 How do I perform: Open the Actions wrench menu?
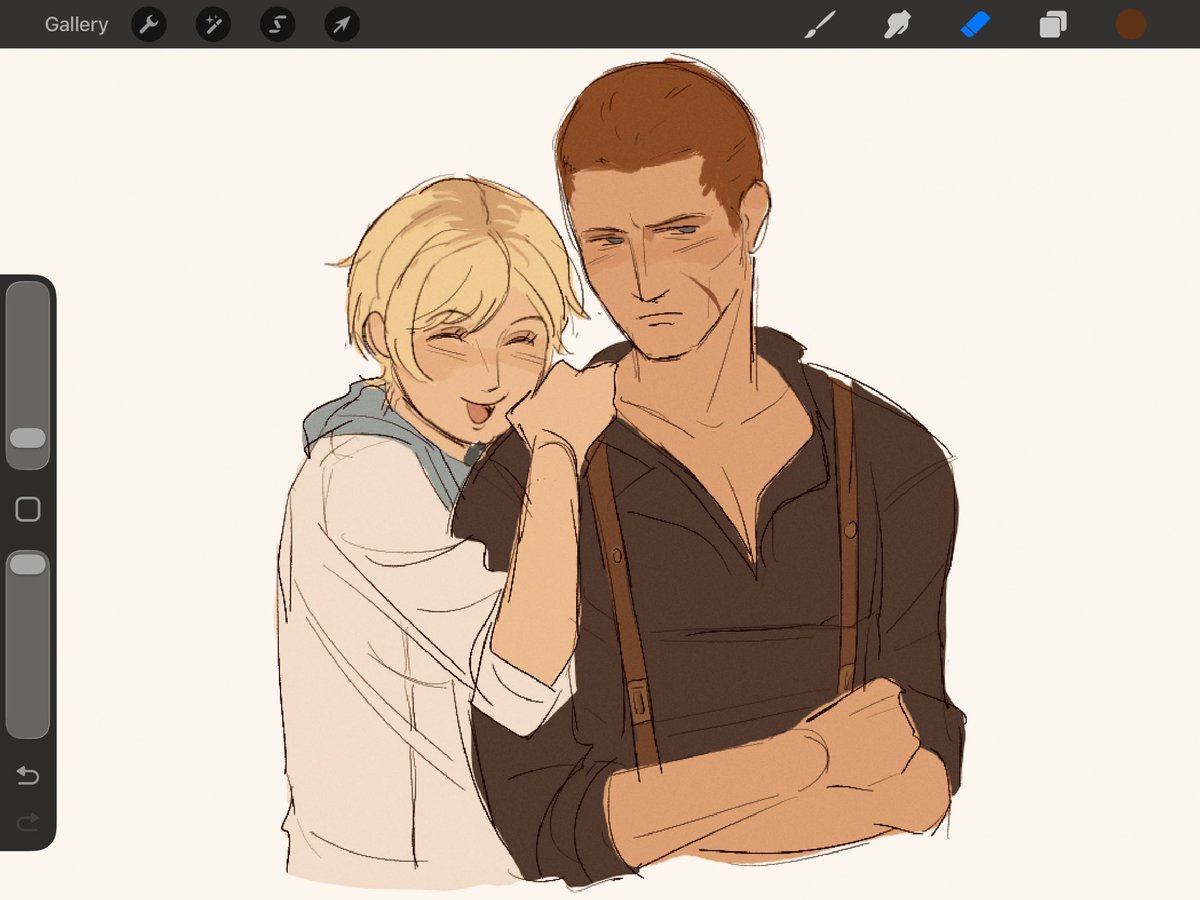tap(149, 25)
